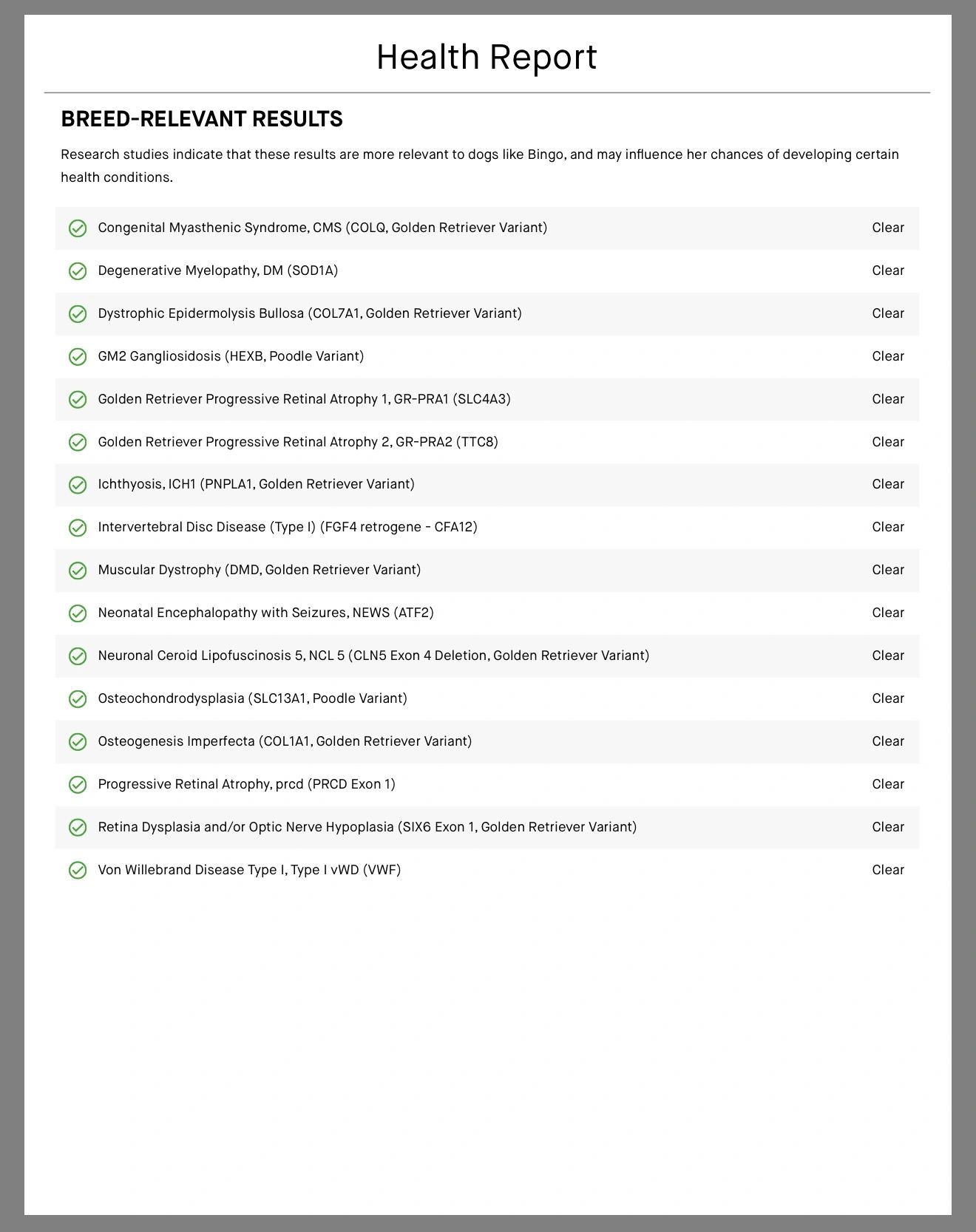976x1232 pixels.
Task: Click the check icon beside GM2 Gangliosidosis
Action: (x=78, y=357)
